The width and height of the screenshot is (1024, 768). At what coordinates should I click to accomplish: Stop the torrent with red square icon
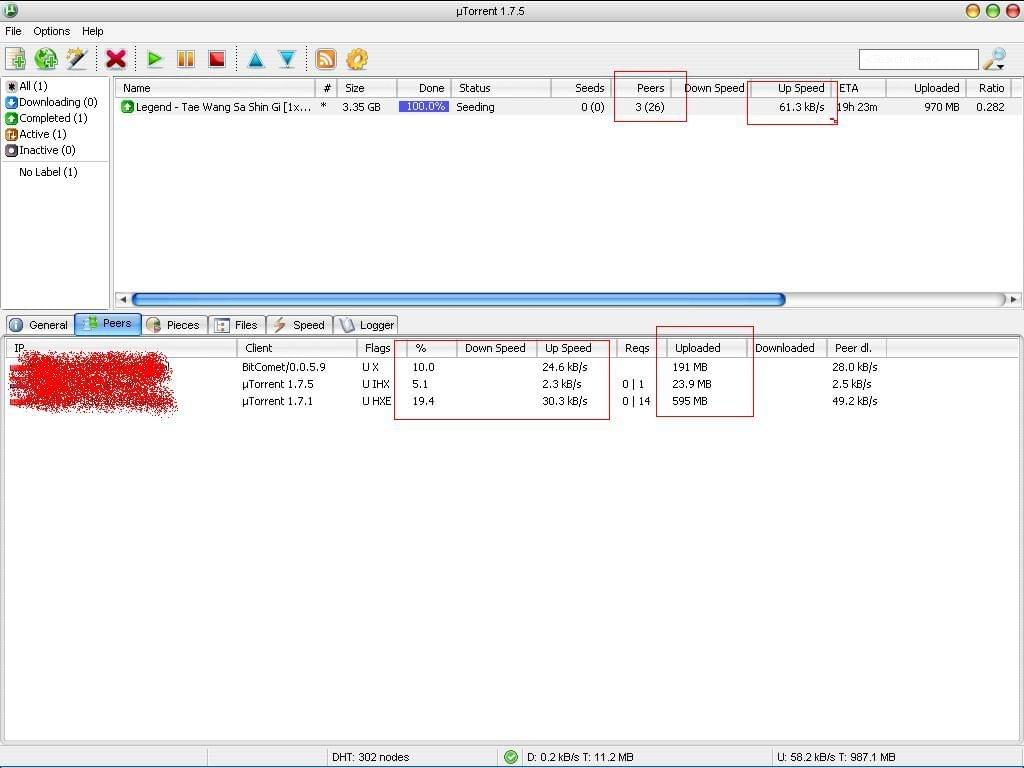coord(216,59)
